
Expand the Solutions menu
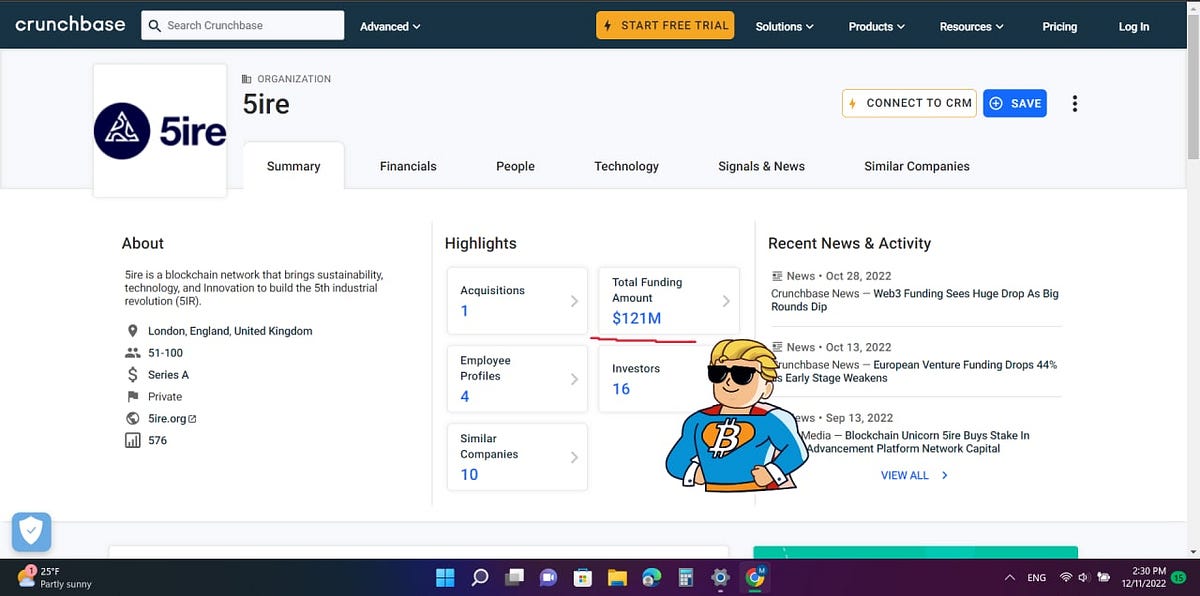click(x=785, y=27)
